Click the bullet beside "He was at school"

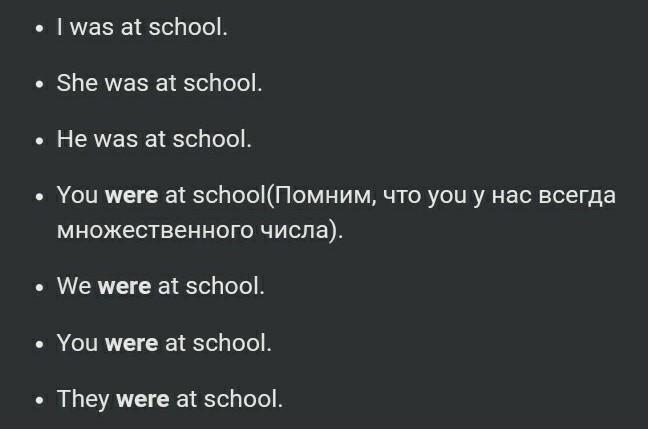tap(39, 141)
